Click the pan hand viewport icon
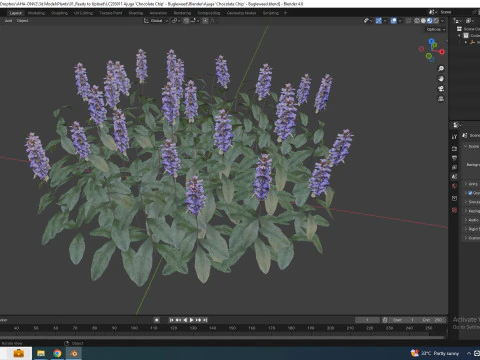Viewport: 480px width, 360px height. [x=441, y=79]
